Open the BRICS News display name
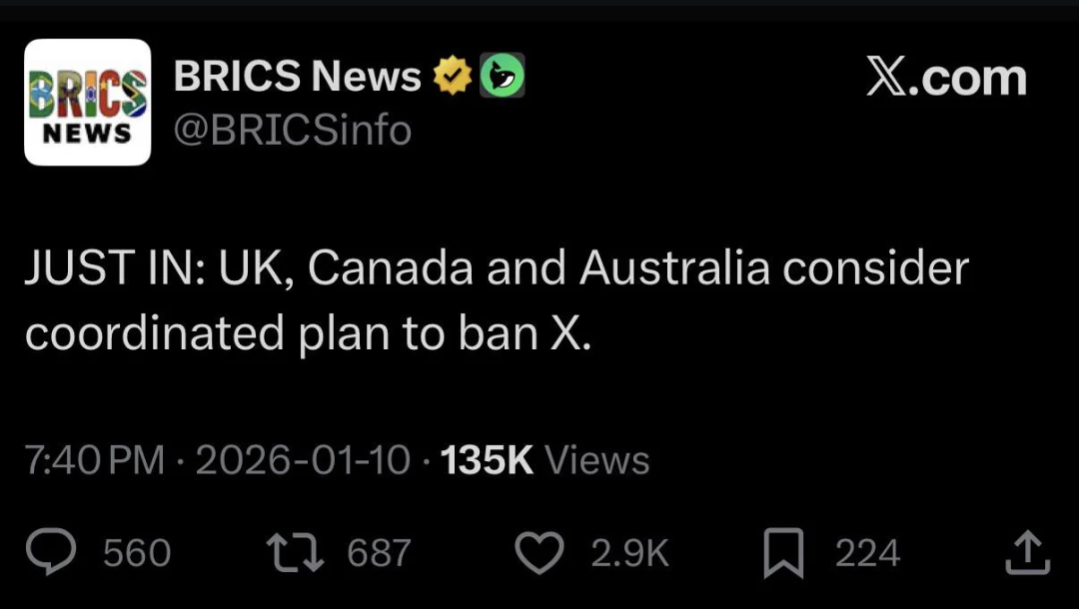Viewport: 1079px width, 609px height. pyautogui.click(x=297, y=77)
